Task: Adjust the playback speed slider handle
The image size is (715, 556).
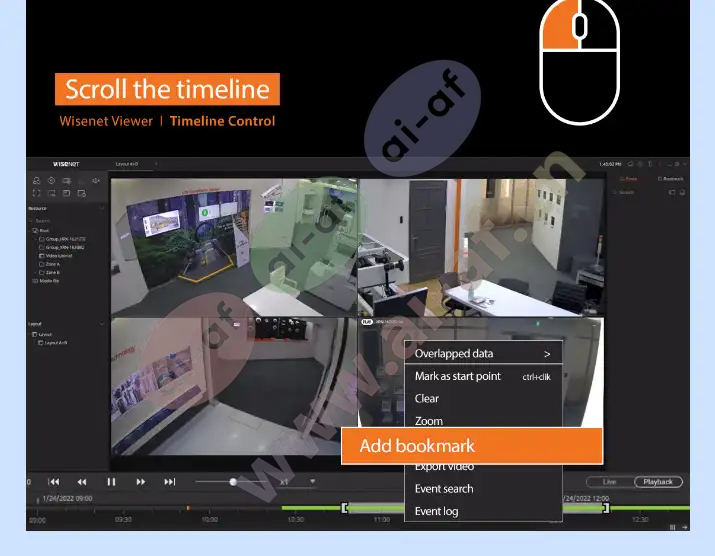Action: click(233, 482)
